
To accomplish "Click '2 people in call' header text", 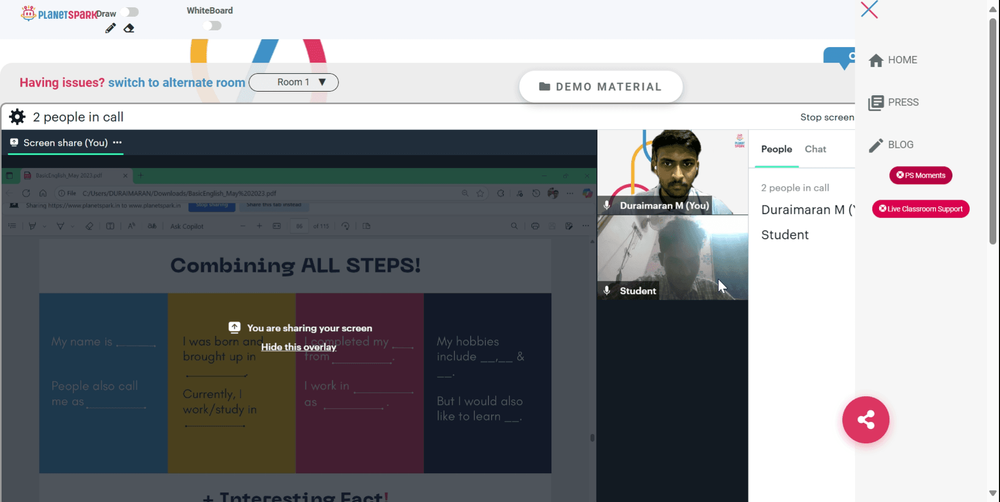I will (78, 117).
